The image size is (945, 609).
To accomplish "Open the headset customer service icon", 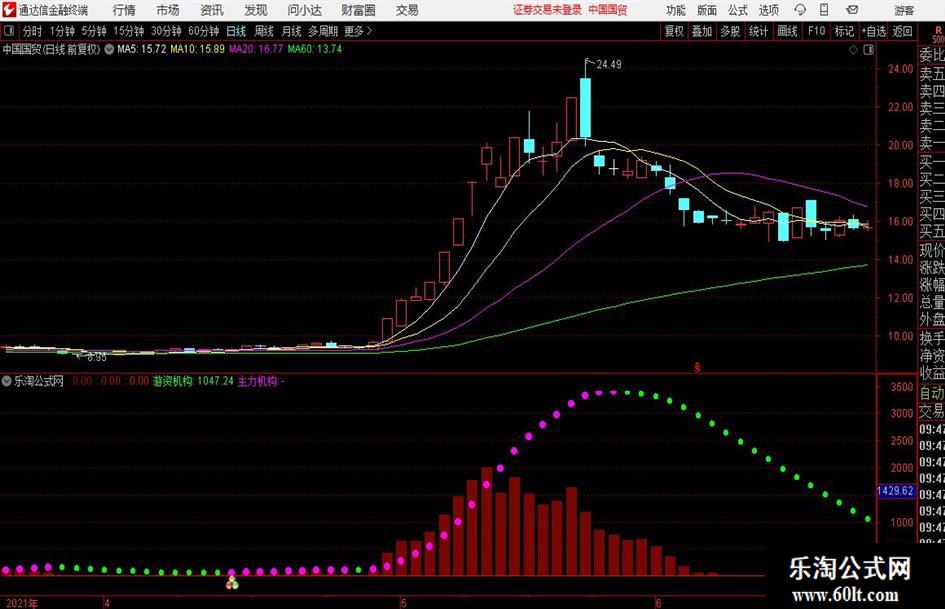I will 800,10.
